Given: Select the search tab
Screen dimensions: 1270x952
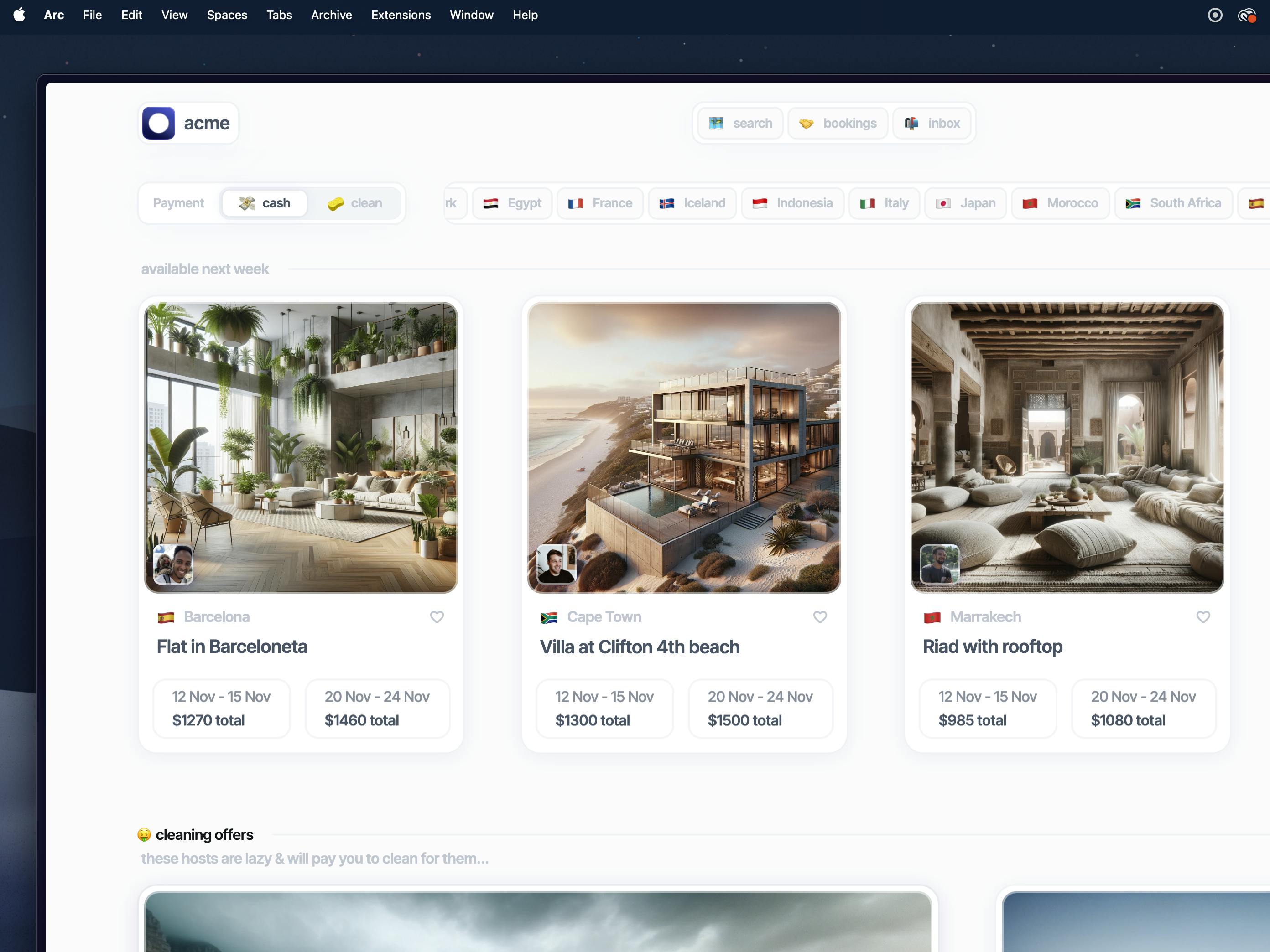Looking at the screenshot, I should (x=740, y=123).
